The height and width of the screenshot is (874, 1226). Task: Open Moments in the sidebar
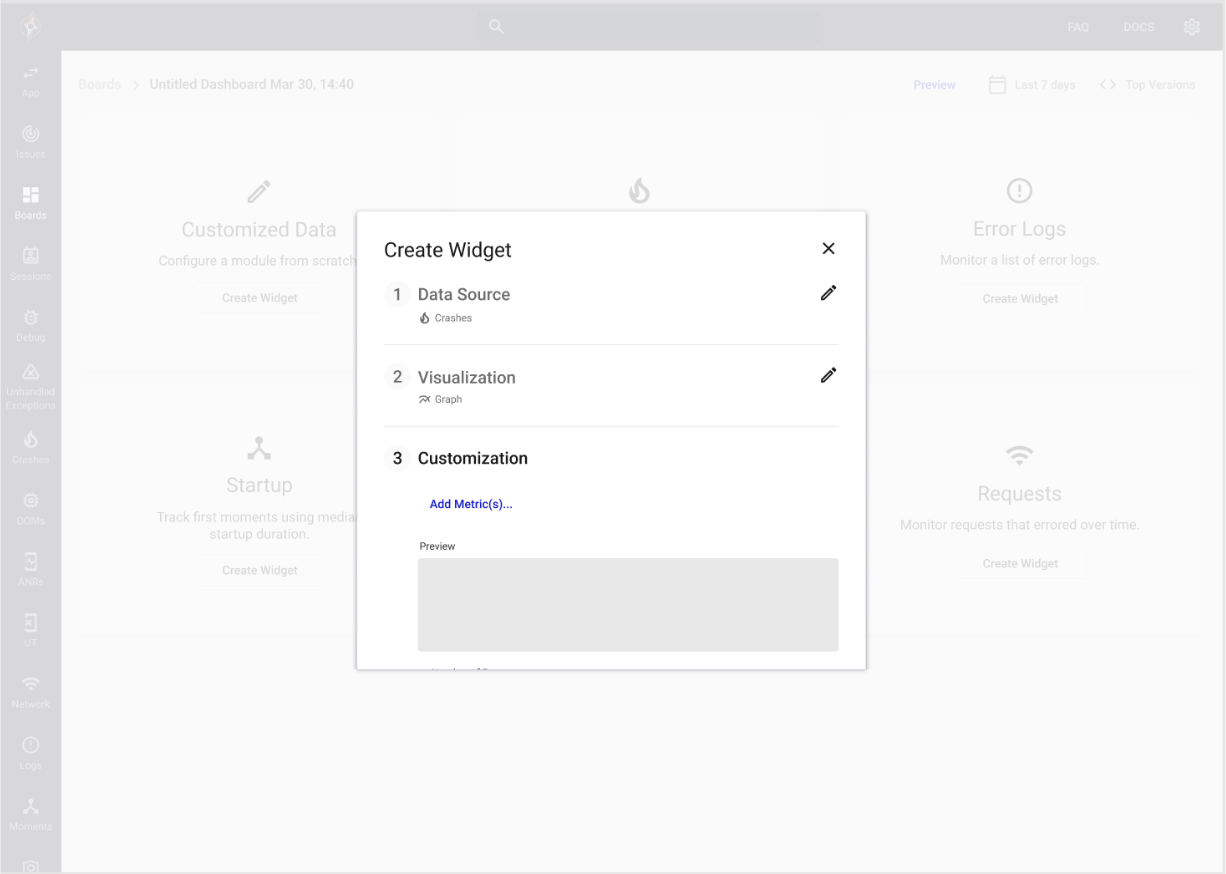pos(30,815)
